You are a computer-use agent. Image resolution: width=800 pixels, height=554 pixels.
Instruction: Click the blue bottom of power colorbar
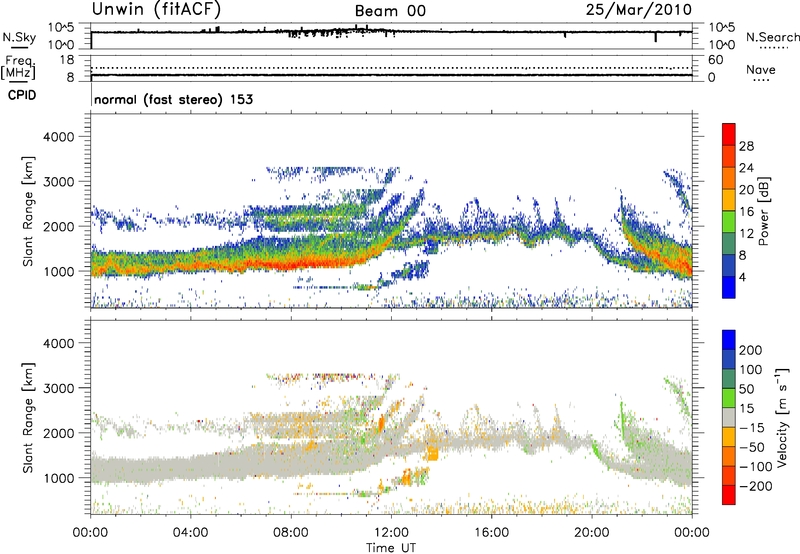tap(729, 287)
